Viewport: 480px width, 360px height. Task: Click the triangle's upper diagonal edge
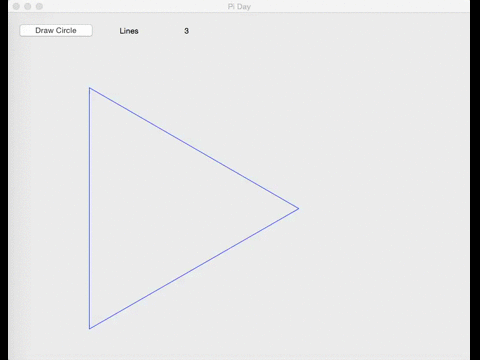(194, 148)
